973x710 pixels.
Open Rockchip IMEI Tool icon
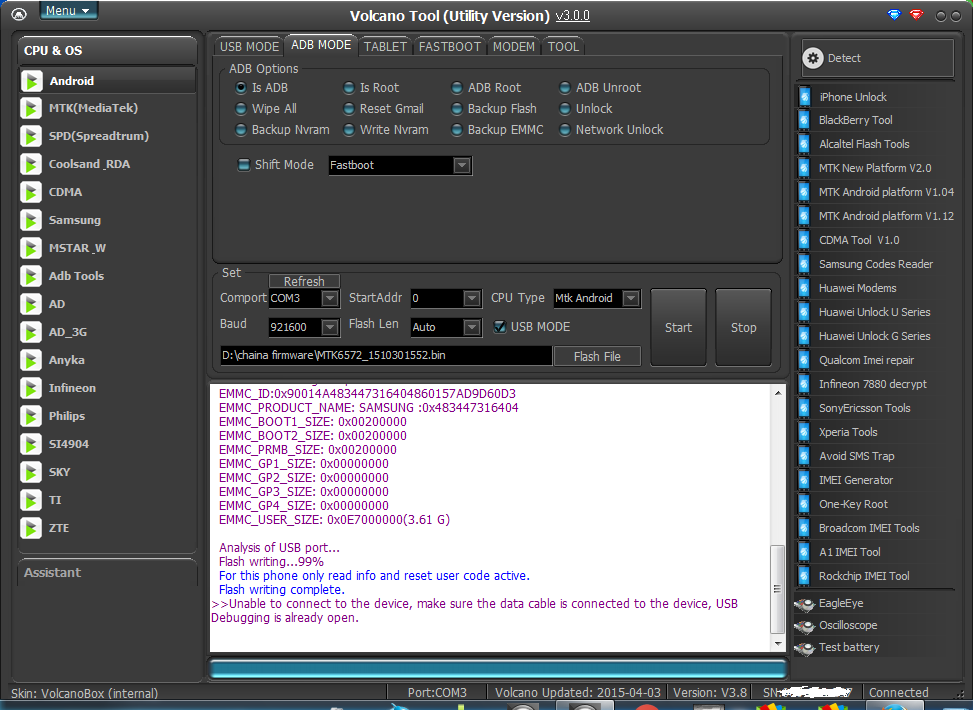coord(804,577)
